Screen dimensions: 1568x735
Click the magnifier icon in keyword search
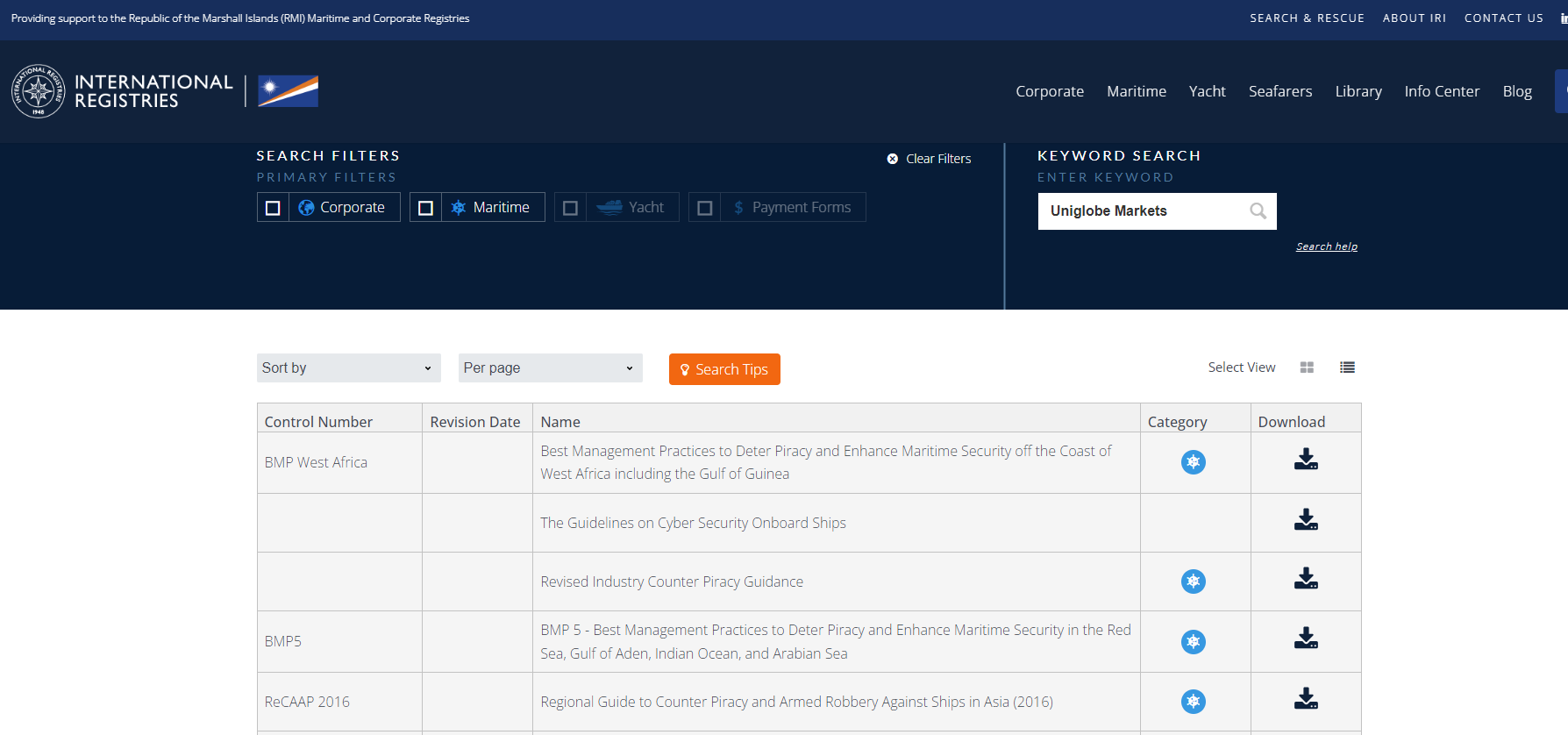click(1258, 211)
